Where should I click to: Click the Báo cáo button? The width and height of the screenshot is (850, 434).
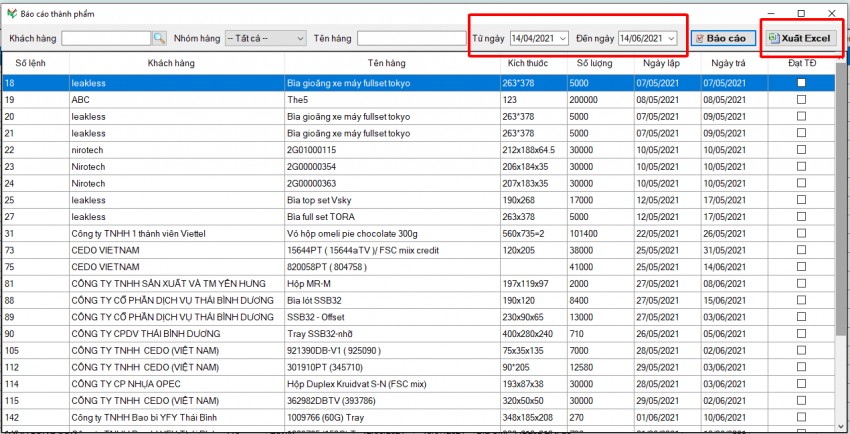click(x=722, y=38)
